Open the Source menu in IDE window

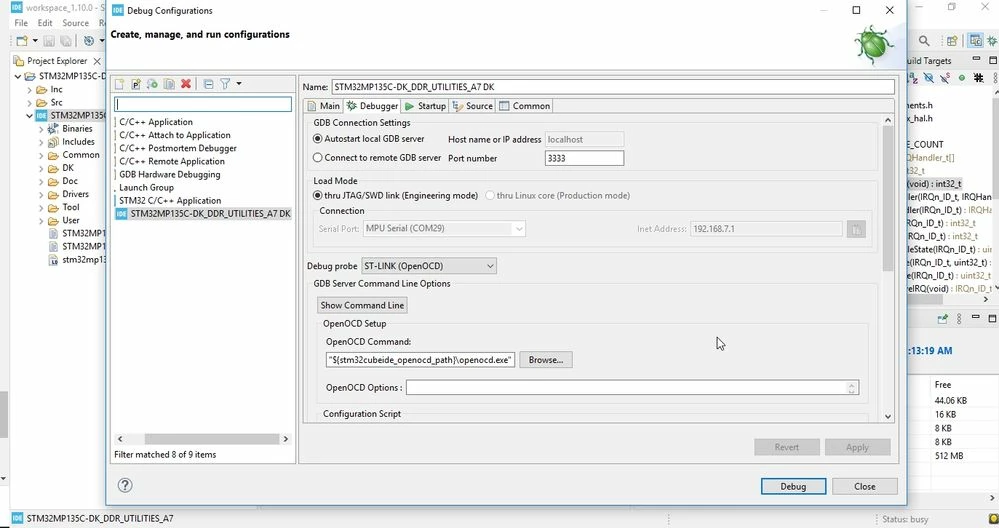point(75,23)
